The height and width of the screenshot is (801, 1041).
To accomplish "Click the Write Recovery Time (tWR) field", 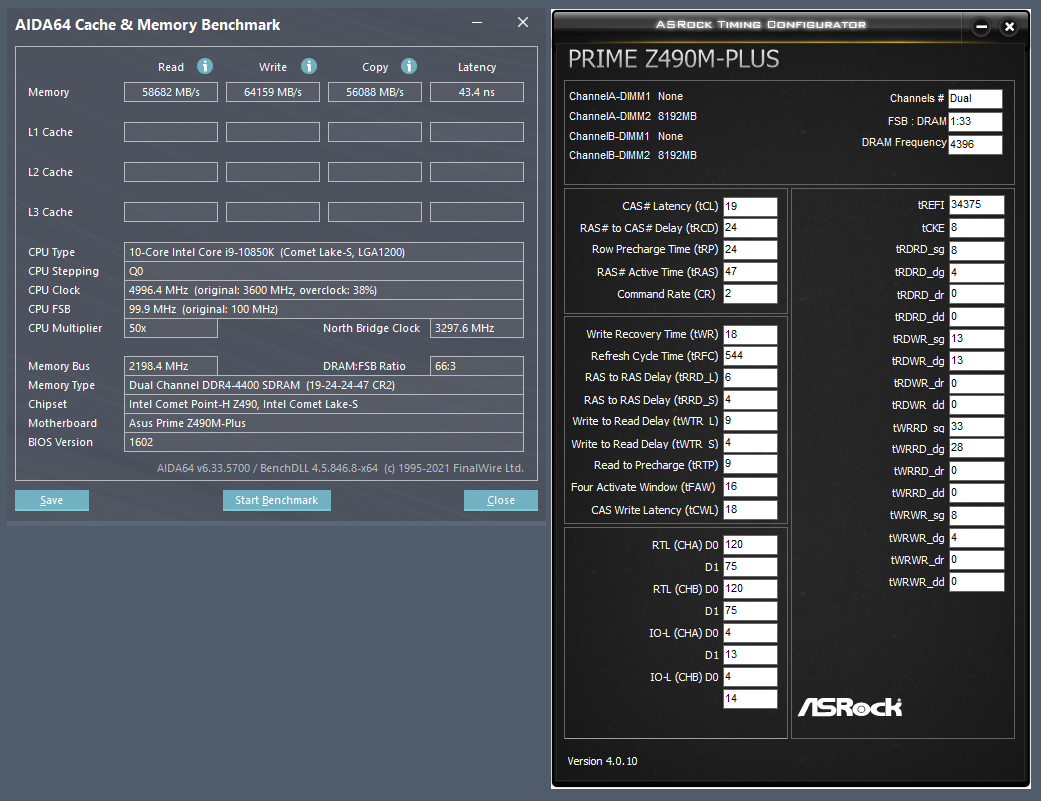I will (x=750, y=334).
